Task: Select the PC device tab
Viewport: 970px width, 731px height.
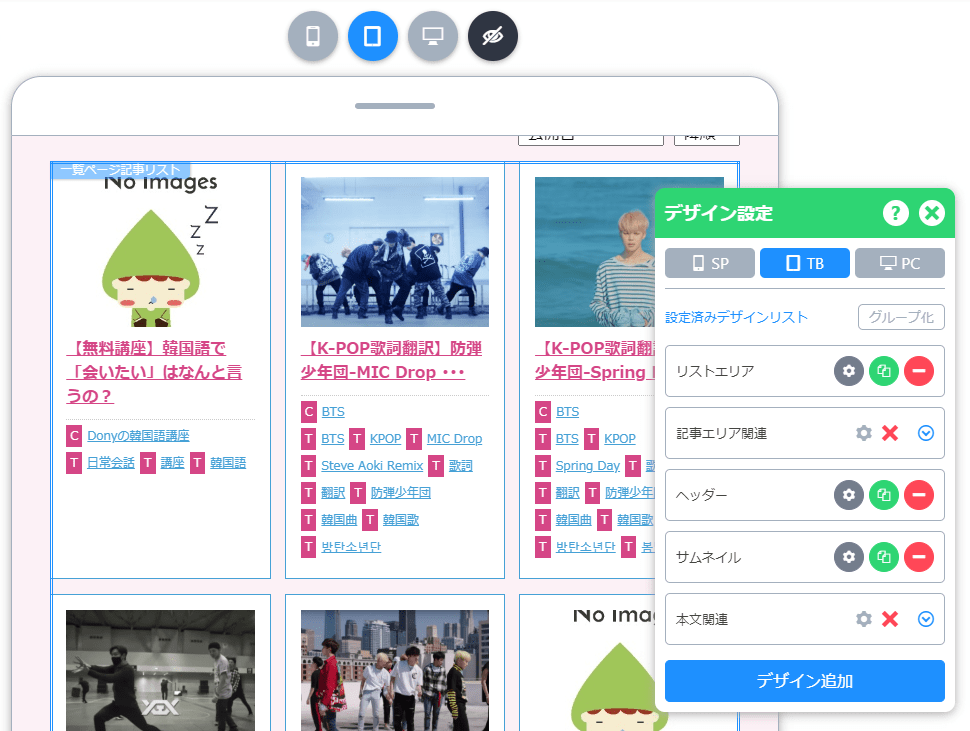Action: click(899, 263)
